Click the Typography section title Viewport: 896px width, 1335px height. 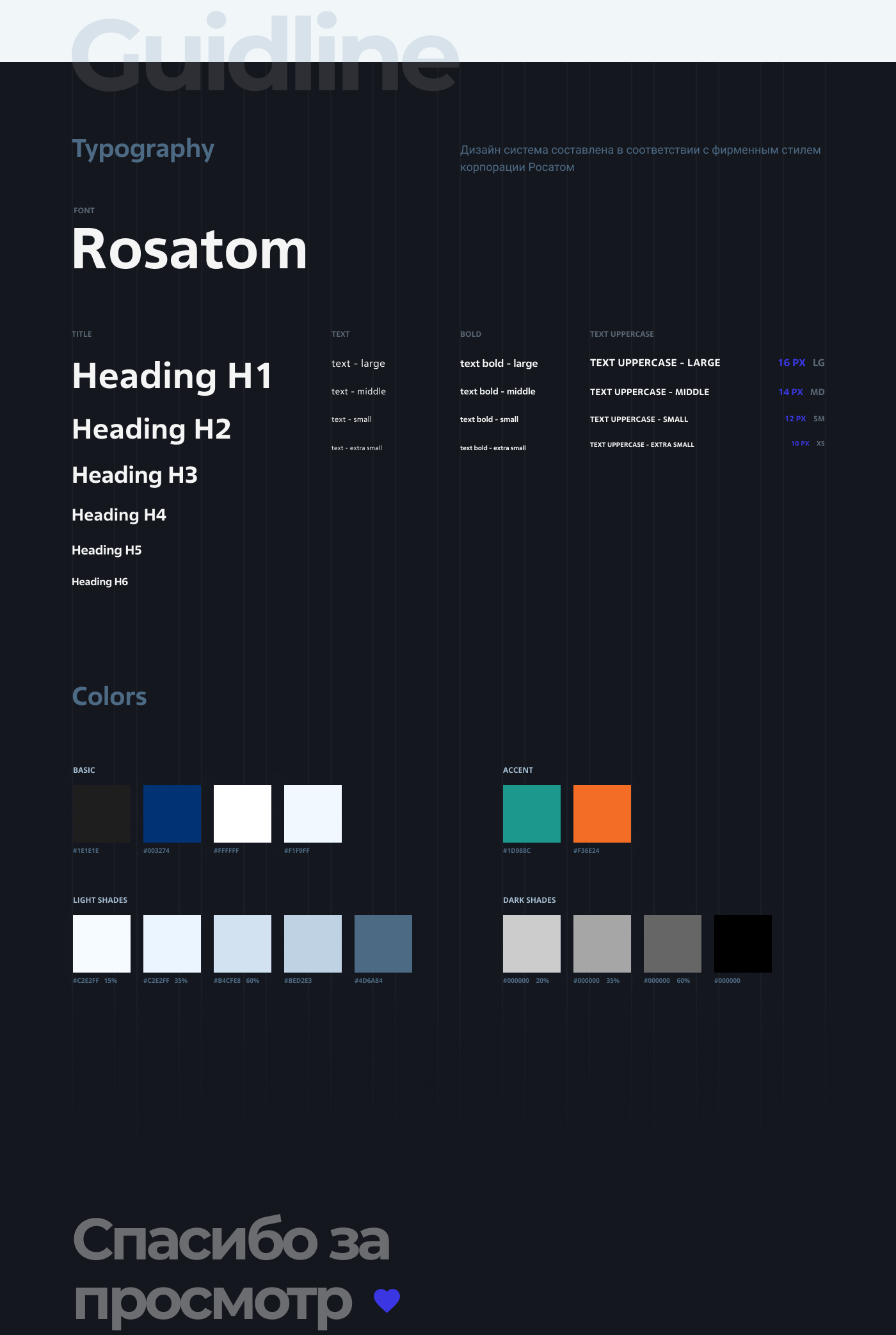tap(143, 149)
